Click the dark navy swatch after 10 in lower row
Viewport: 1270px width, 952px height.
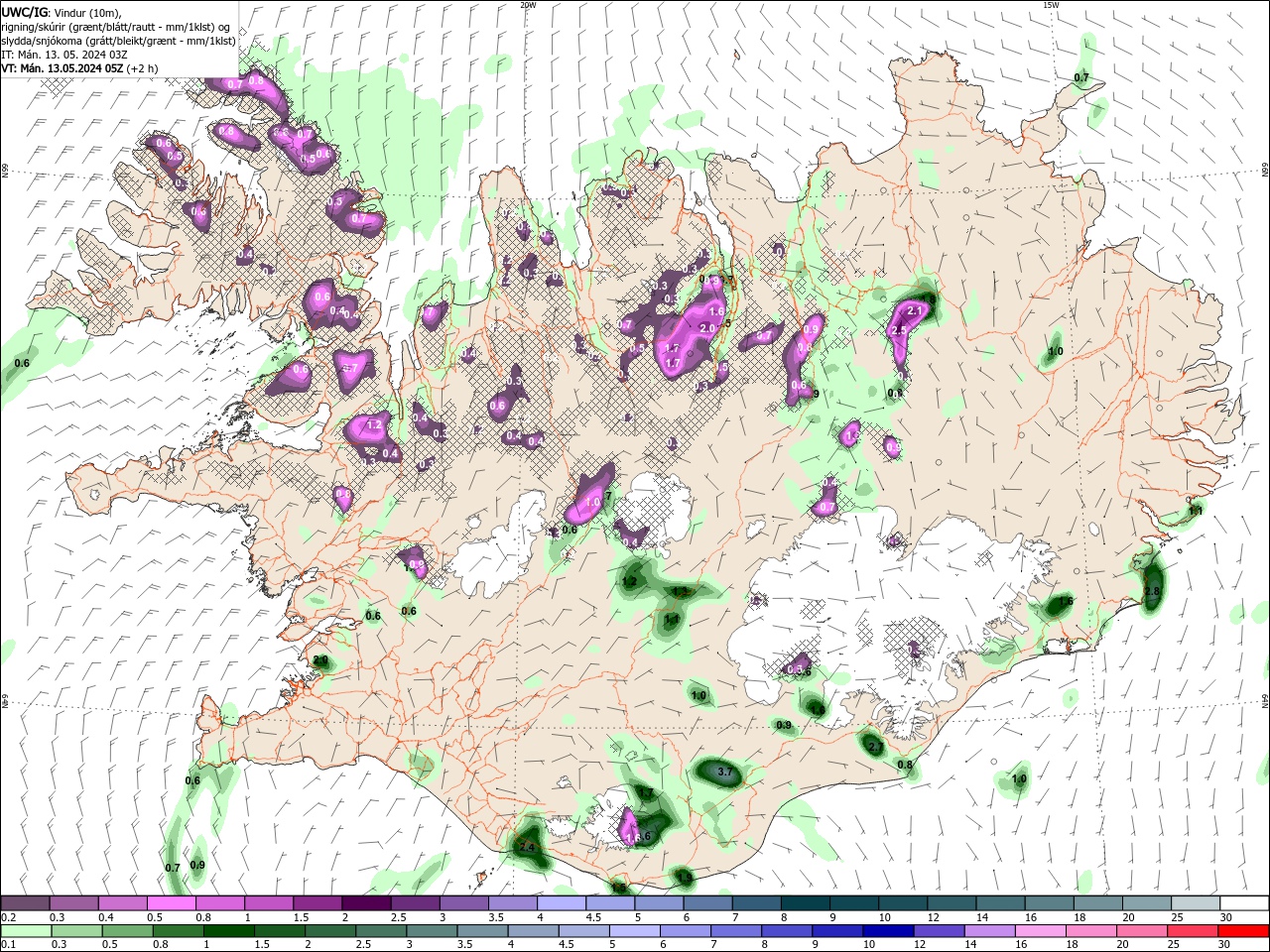coord(887,931)
